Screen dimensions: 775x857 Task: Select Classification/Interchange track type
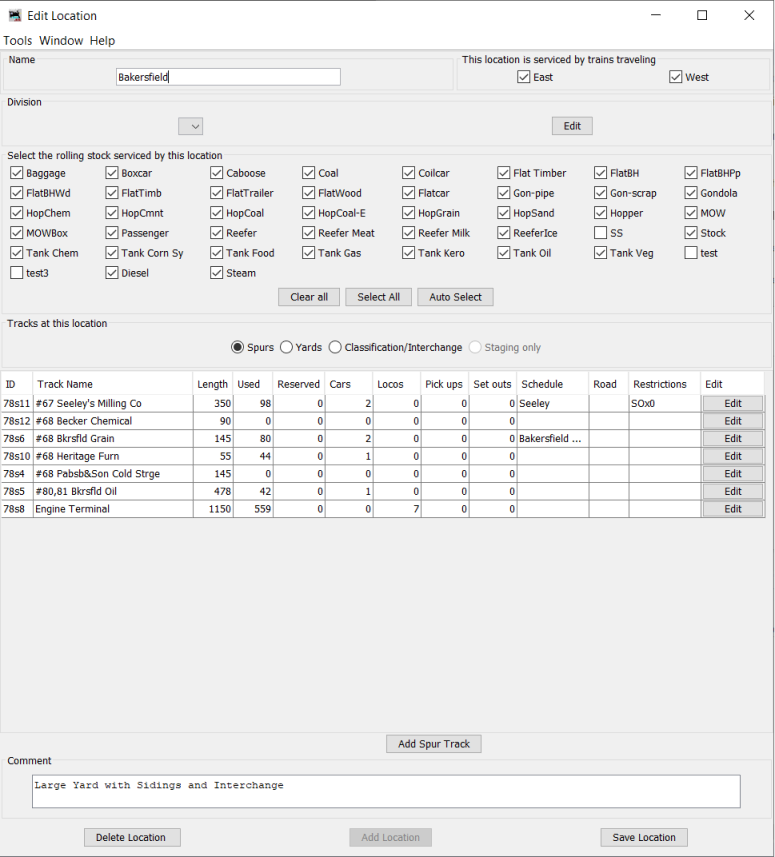(x=335, y=347)
